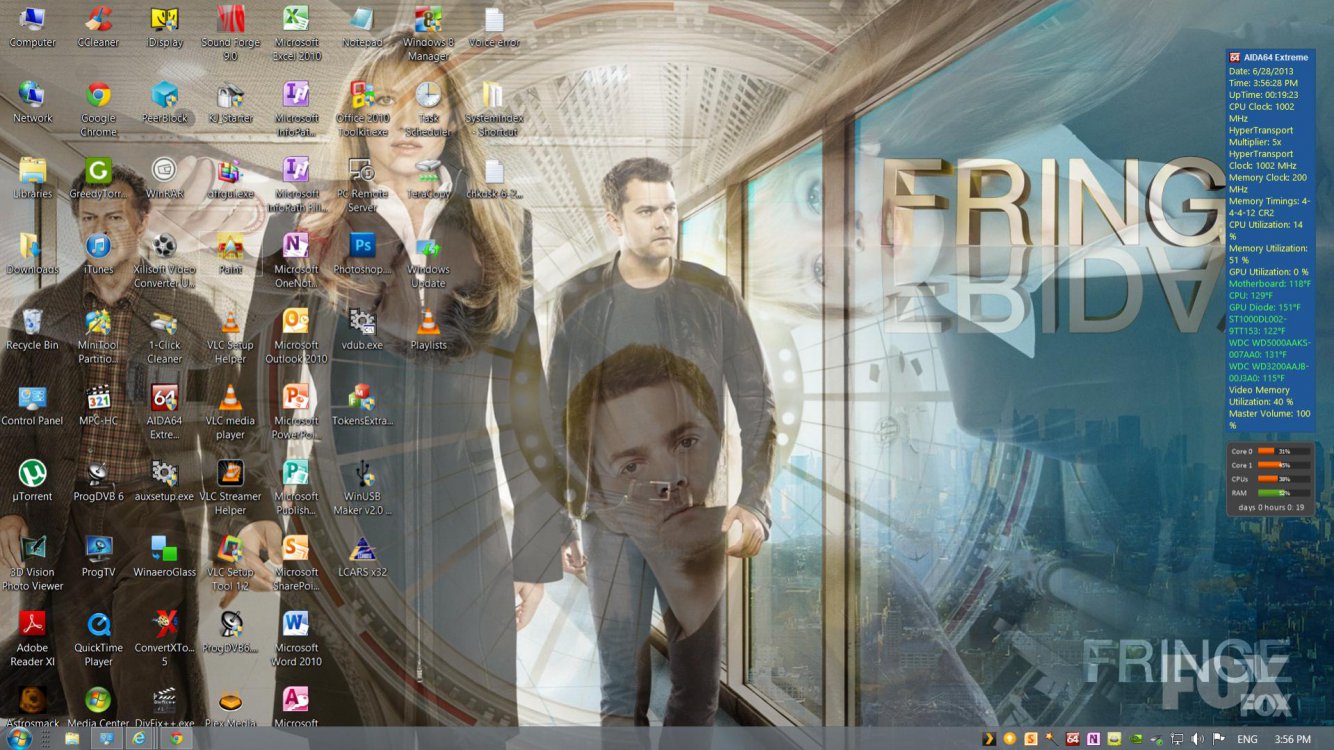
Task: Open the Control Panel desktop icon
Action: click(32, 406)
